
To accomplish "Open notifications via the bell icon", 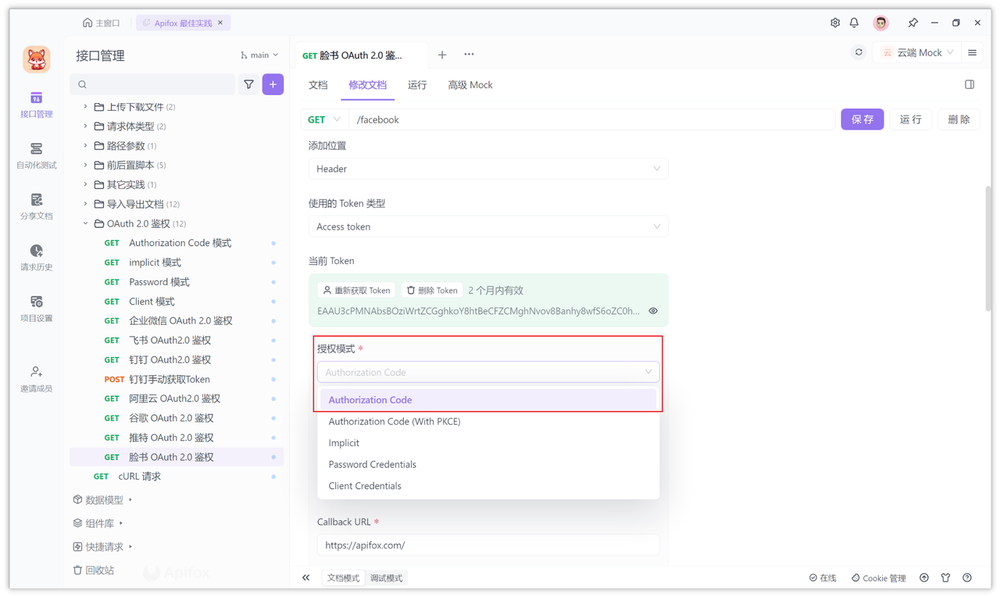I will coord(855,22).
